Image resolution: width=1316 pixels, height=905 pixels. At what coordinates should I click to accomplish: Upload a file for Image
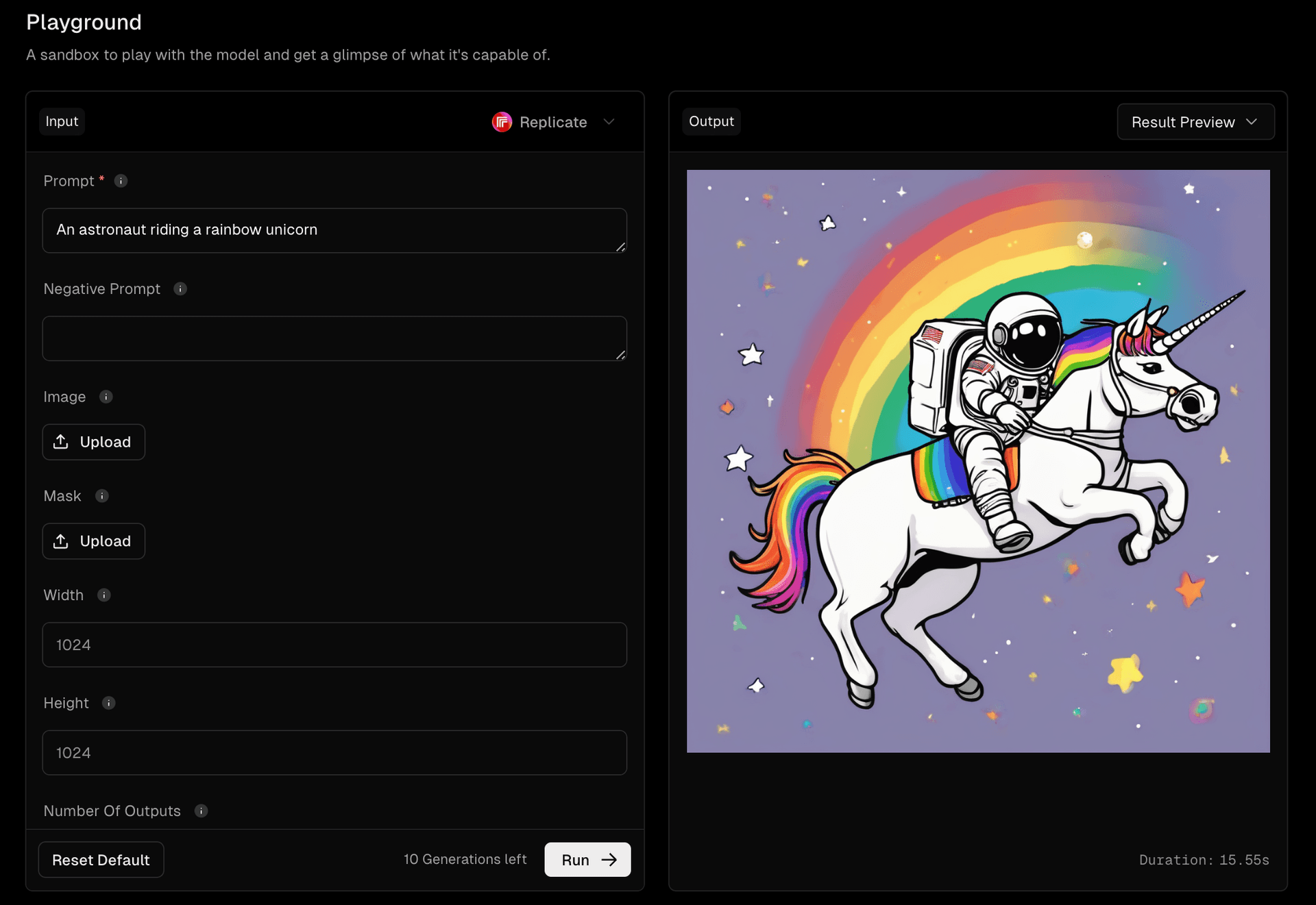point(93,442)
